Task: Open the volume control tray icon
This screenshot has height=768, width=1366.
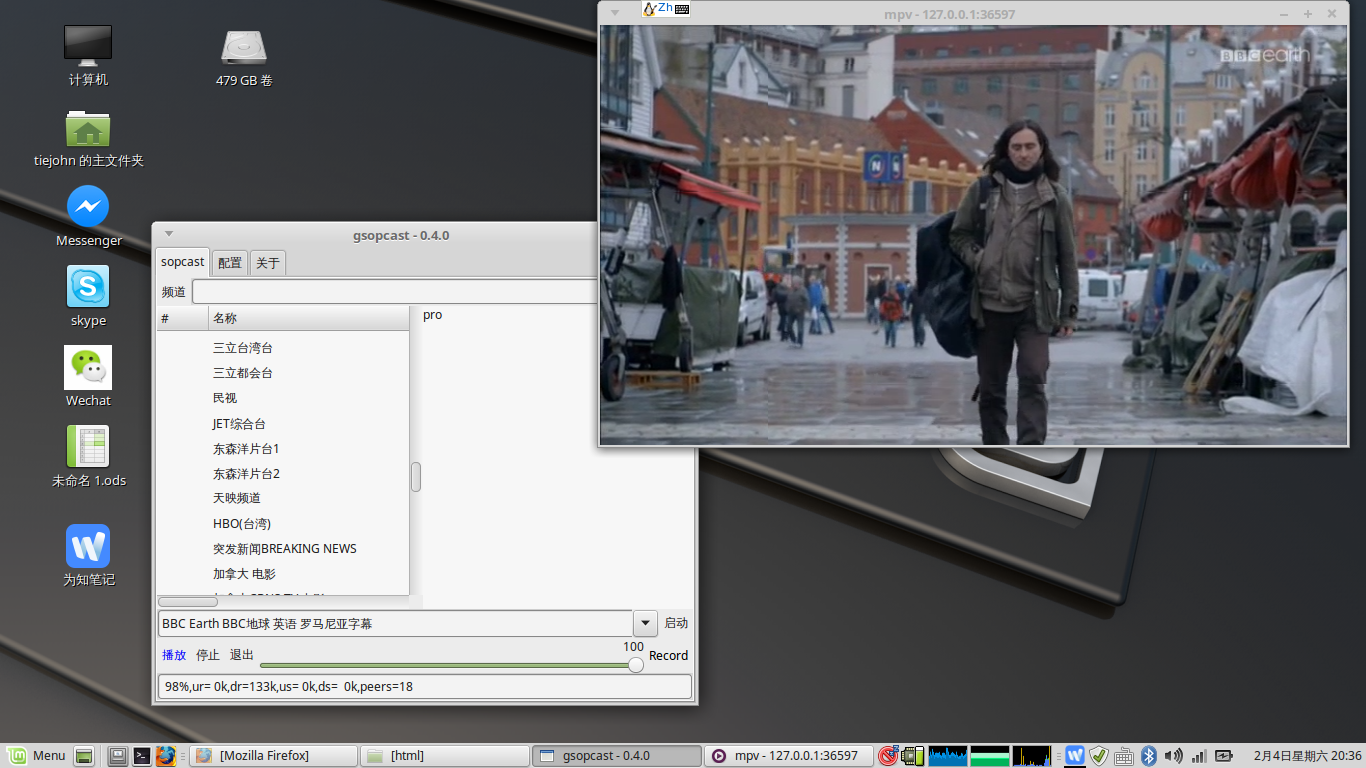Action: [x=1173, y=756]
